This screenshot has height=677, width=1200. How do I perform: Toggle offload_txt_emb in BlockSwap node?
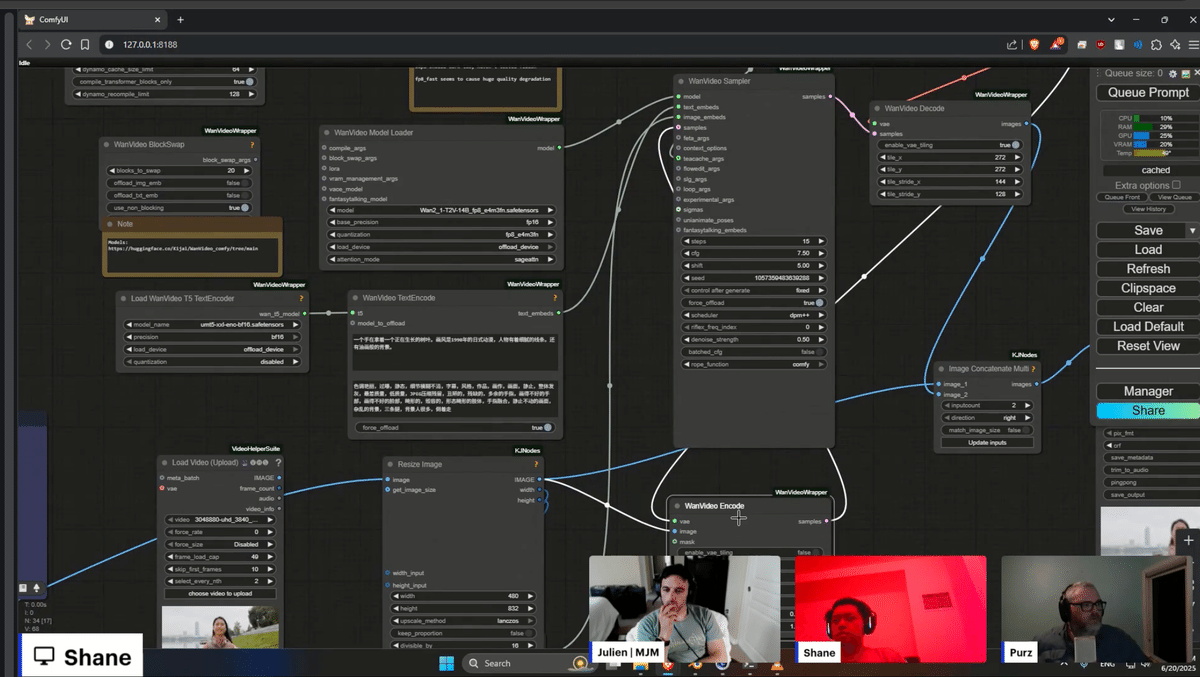(x=178, y=195)
